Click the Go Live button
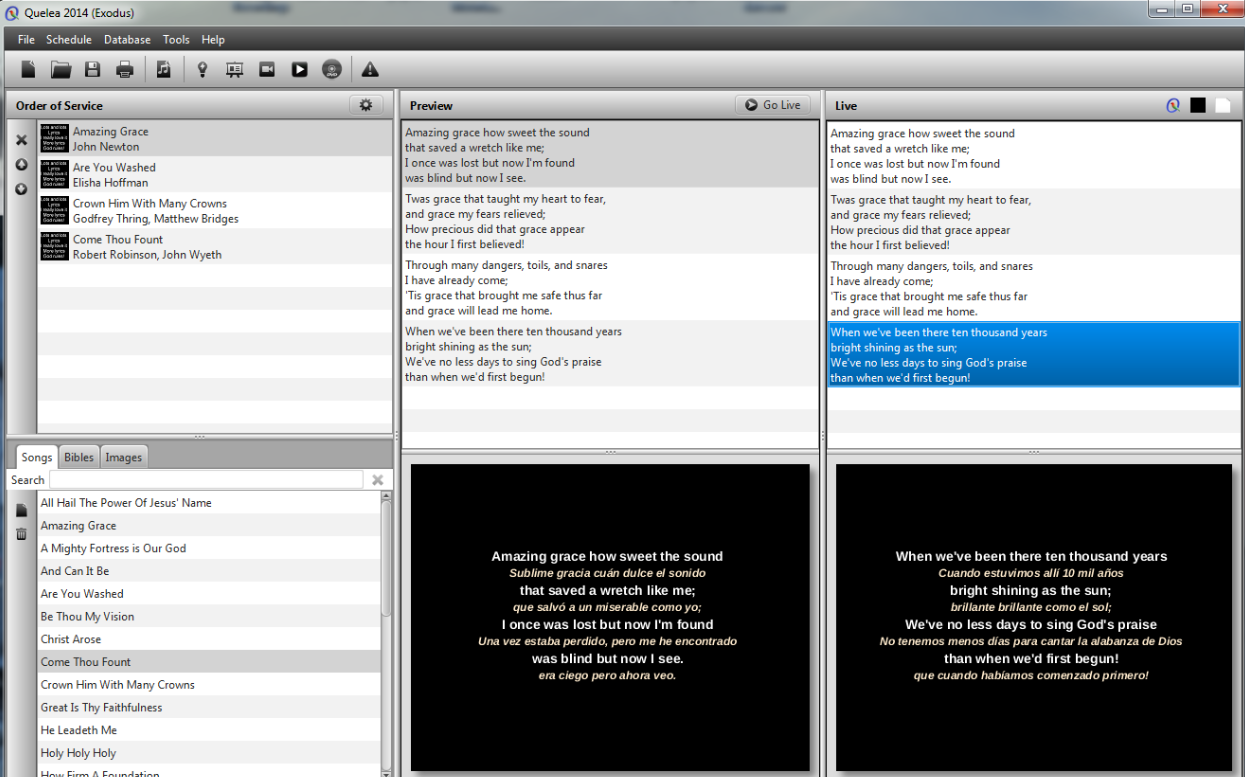 coord(774,105)
